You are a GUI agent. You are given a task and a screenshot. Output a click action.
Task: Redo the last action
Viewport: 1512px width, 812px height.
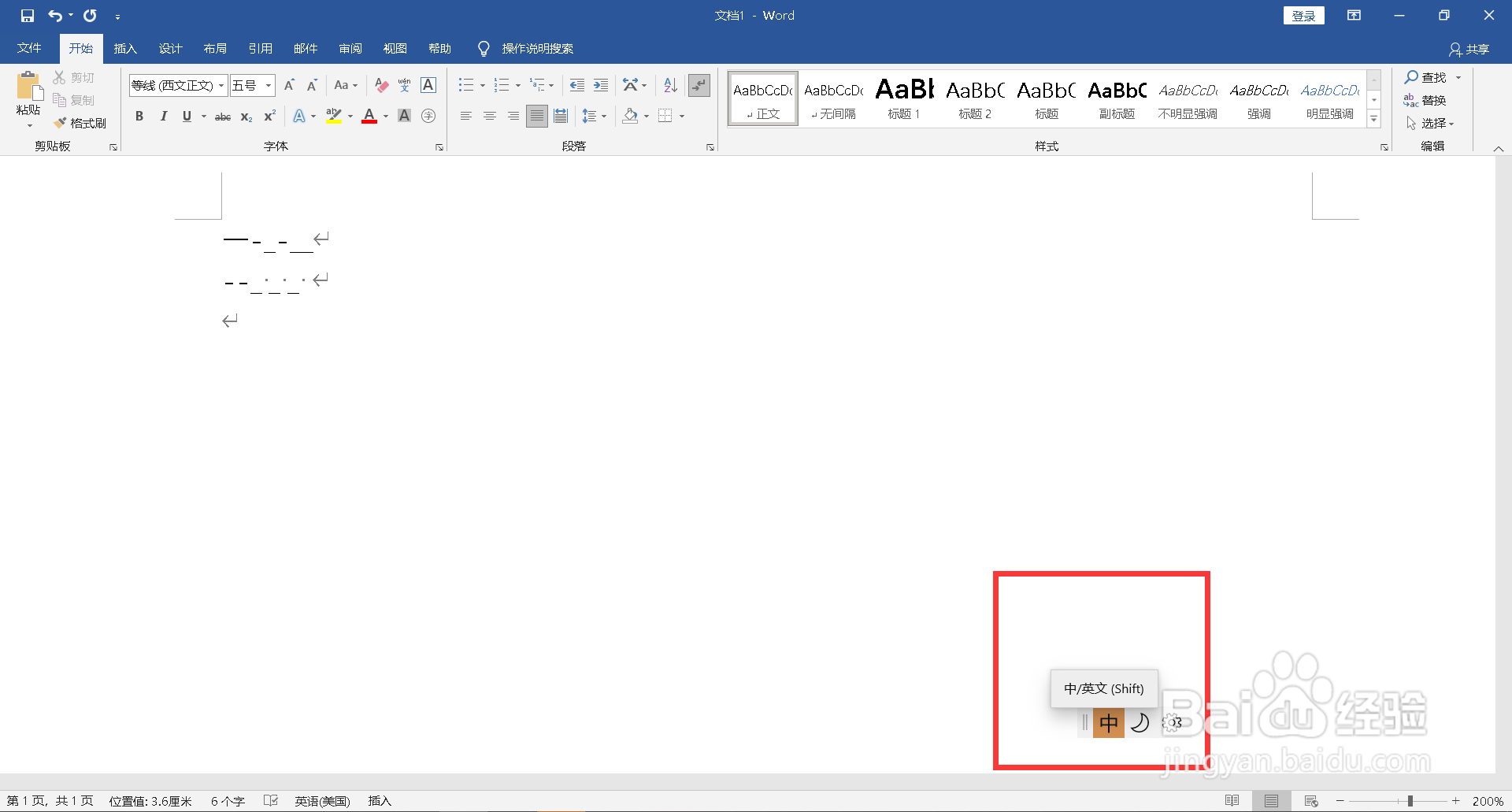pos(91,16)
